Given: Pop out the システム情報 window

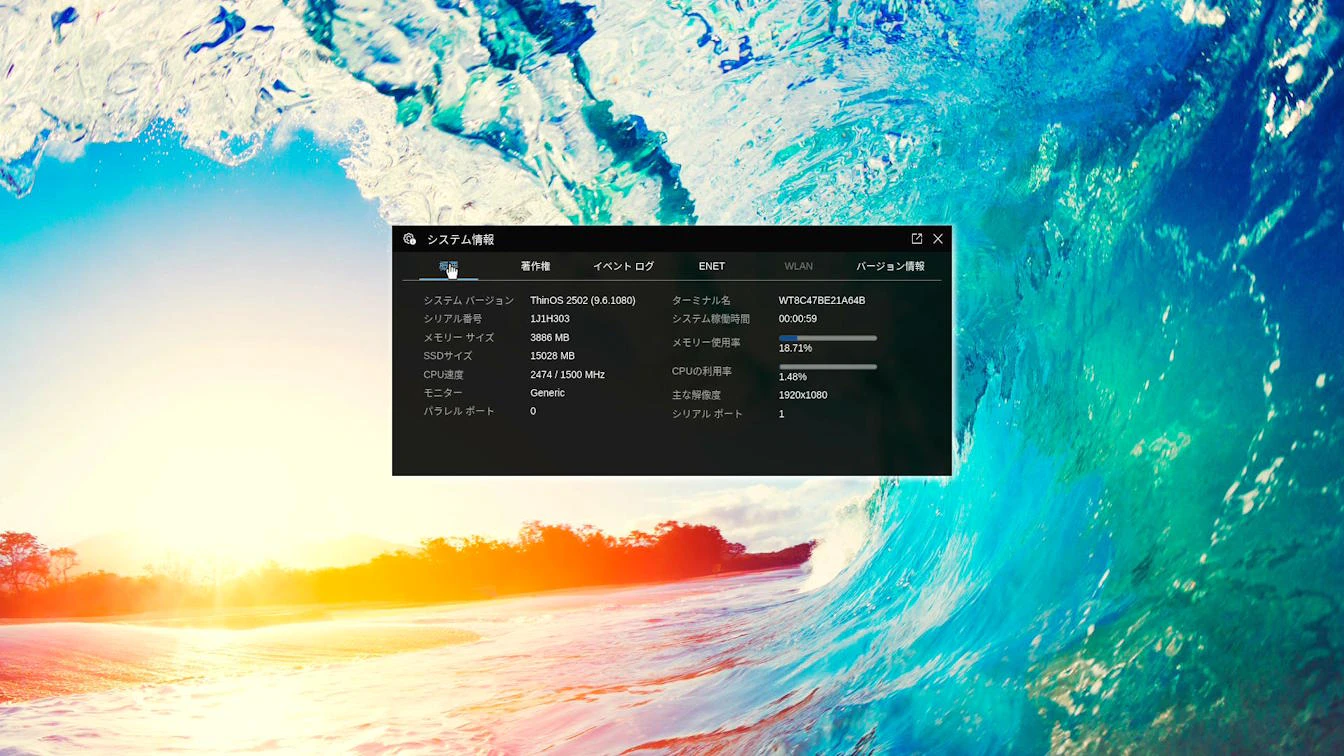Looking at the screenshot, I should (x=916, y=239).
